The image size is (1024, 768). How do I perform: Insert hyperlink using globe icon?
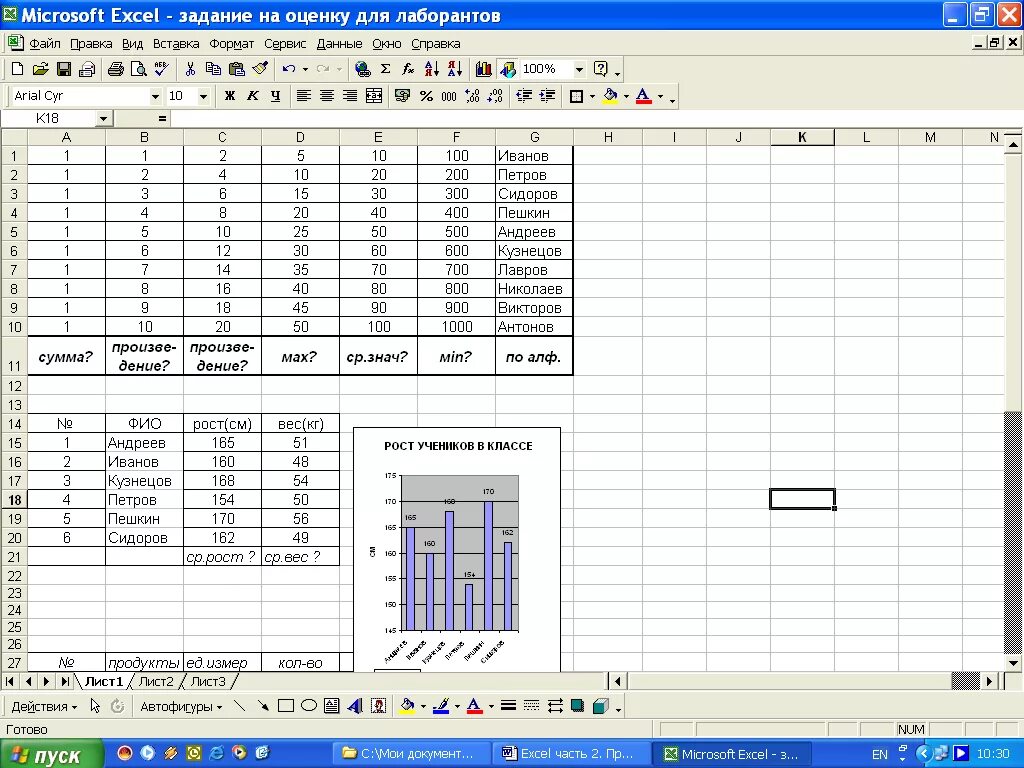pyautogui.click(x=362, y=69)
